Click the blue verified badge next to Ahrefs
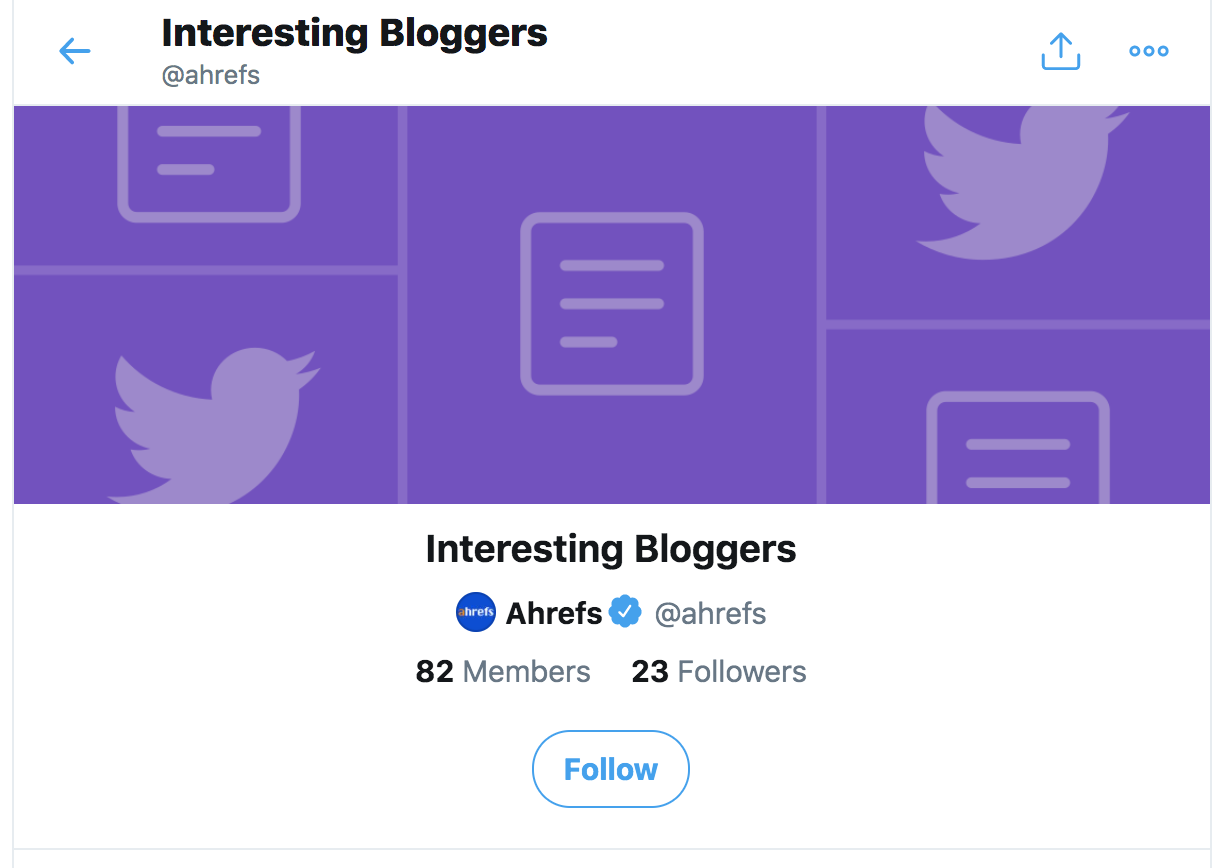The height and width of the screenshot is (868, 1222). [x=625, y=612]
